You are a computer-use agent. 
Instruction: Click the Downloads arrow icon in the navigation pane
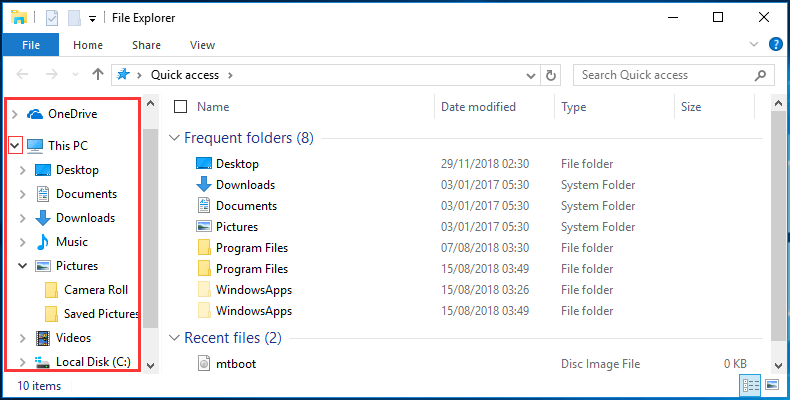tap(43, 218)
